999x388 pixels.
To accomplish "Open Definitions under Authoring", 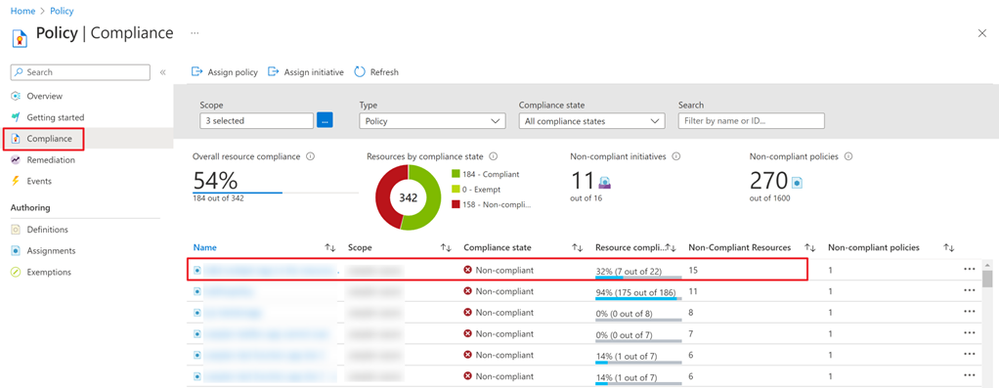I will (x=47, y=229).
